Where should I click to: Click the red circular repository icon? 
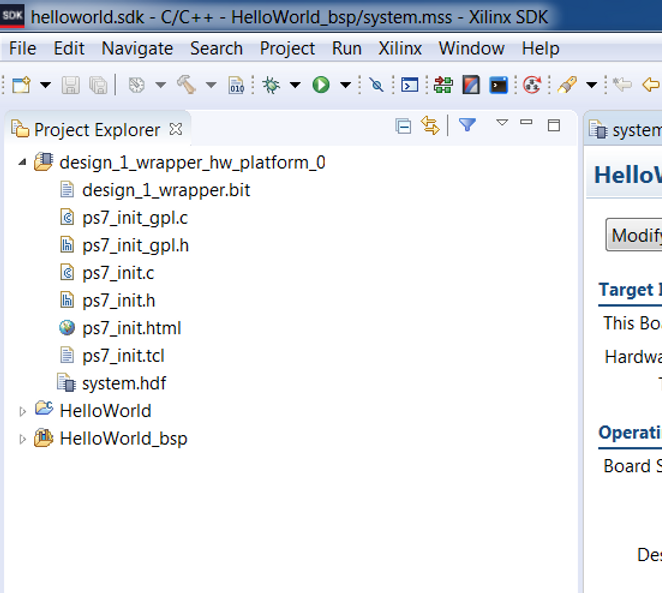click(532, 85)
